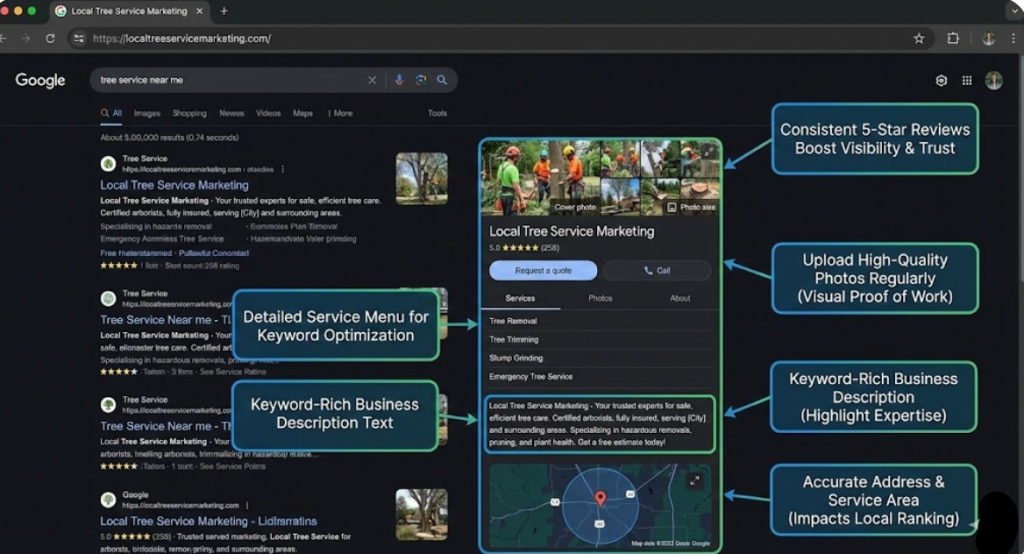Switch to Images results tab
Viewport: 1024px width, 554px height.
pos(147,113)
